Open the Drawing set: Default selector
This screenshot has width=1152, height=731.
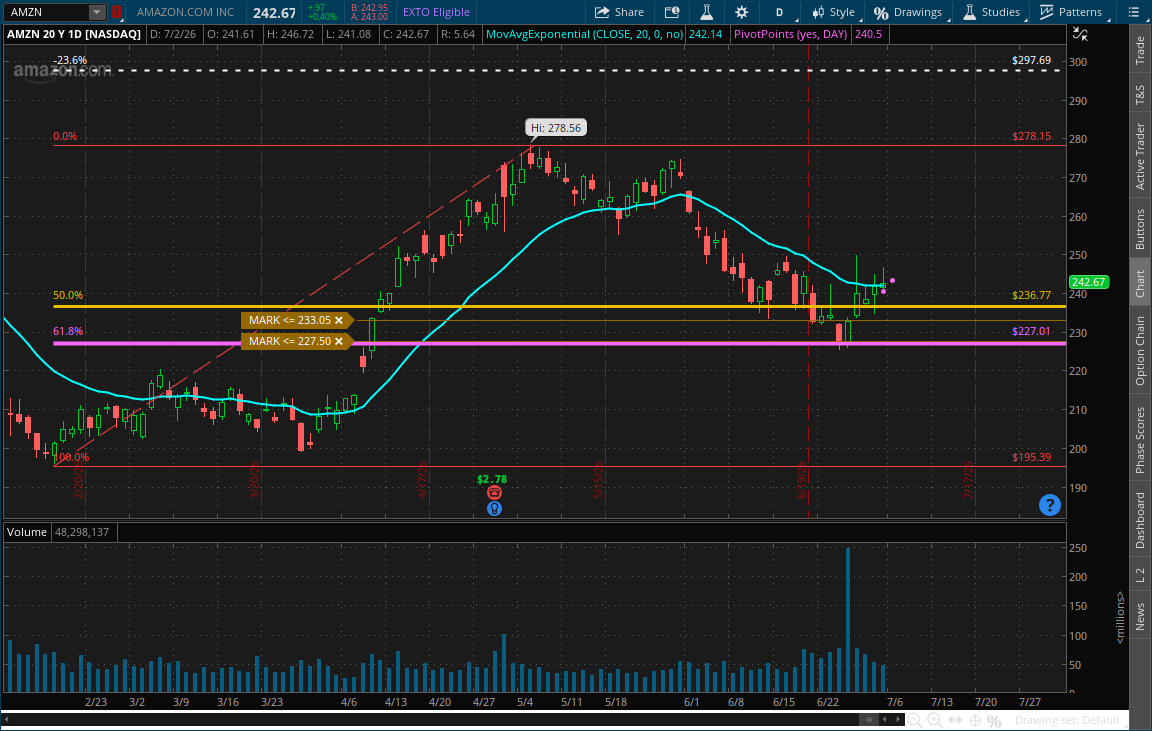[x=1070, y=720]
